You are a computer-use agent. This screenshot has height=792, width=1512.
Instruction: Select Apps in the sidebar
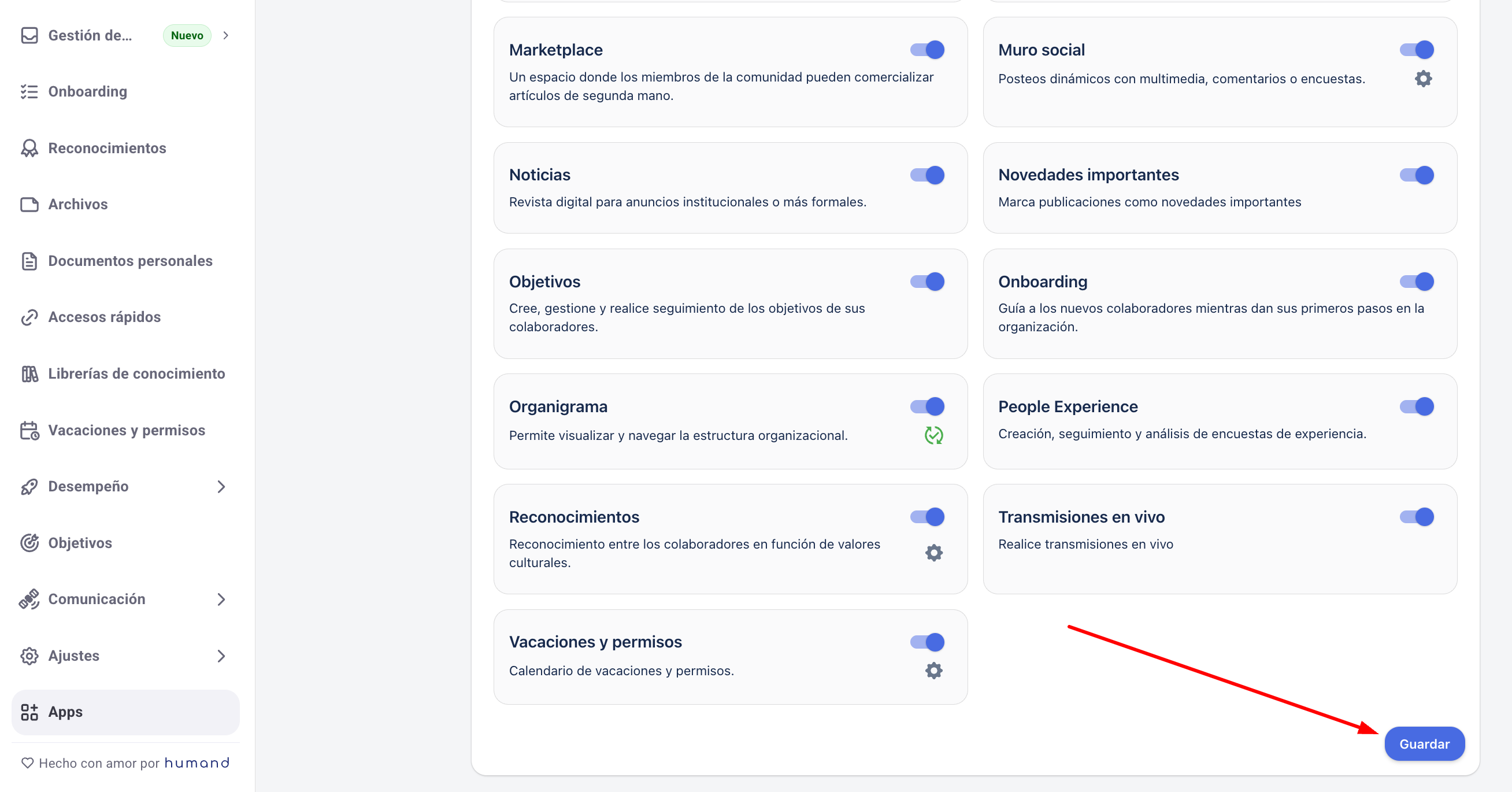[x=65, y=712]
